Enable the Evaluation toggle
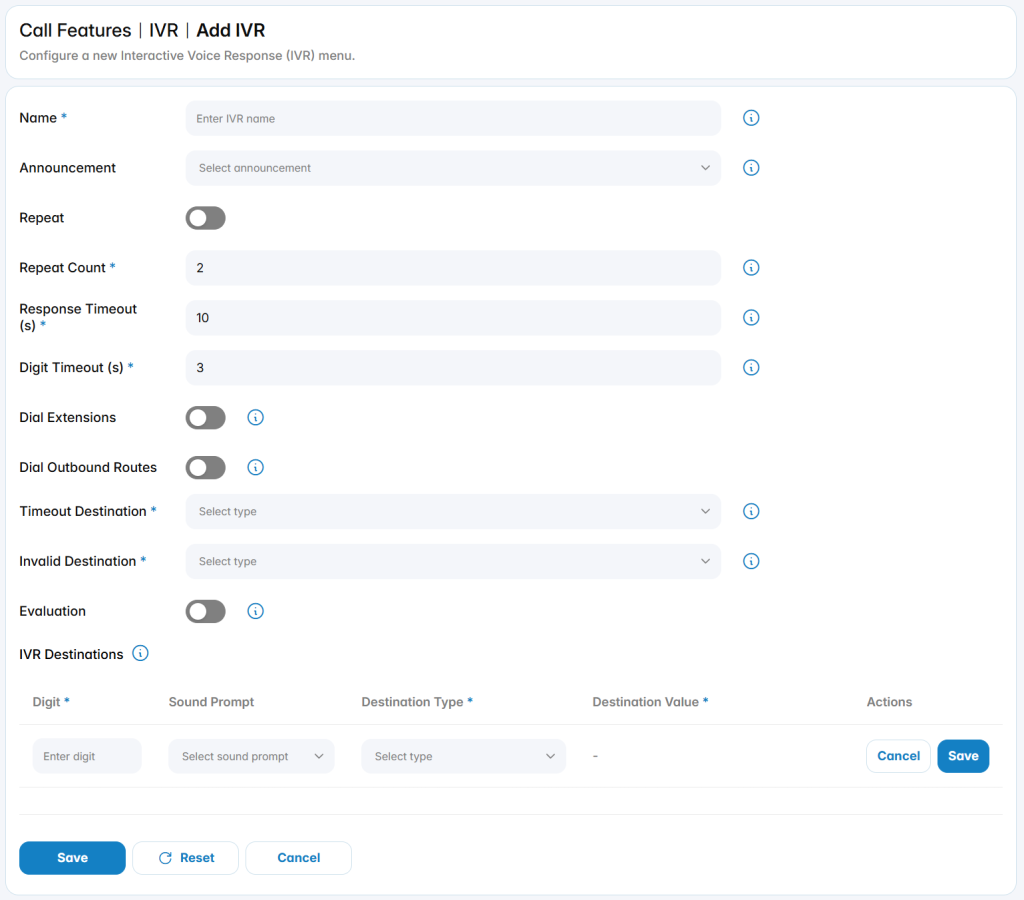Viewport: 1024px width, 900px height. [x=206, y=611]
